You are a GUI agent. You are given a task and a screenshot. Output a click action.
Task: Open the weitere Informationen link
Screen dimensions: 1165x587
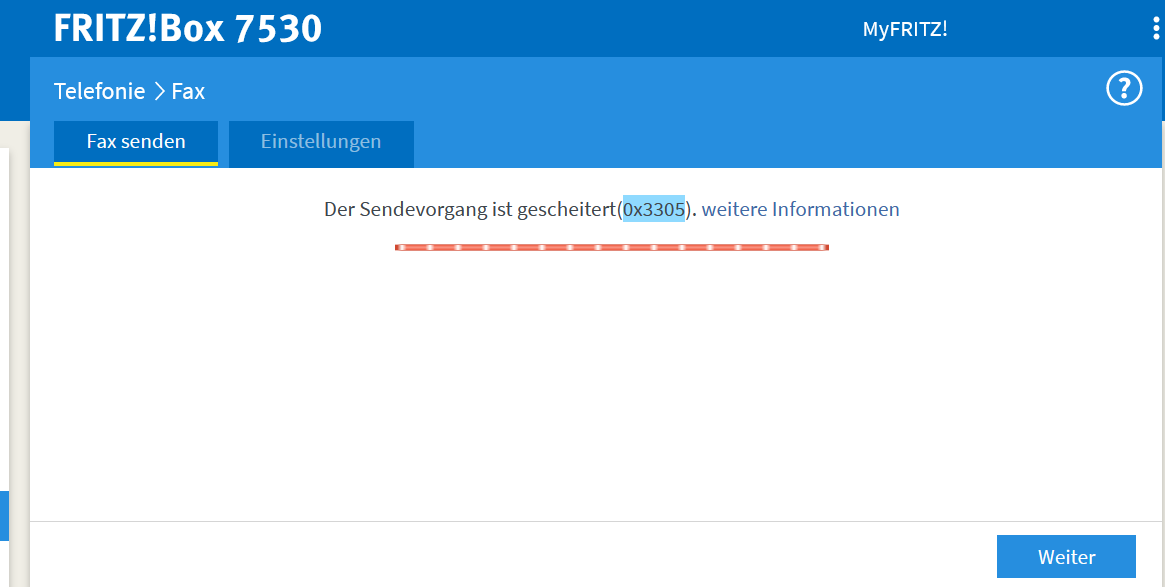[800, 210]
